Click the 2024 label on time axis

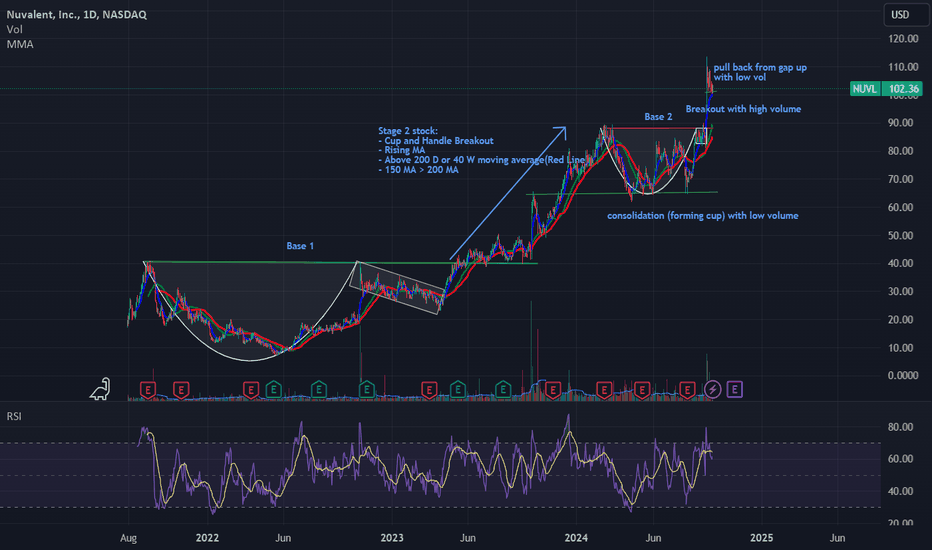(576, 538)
